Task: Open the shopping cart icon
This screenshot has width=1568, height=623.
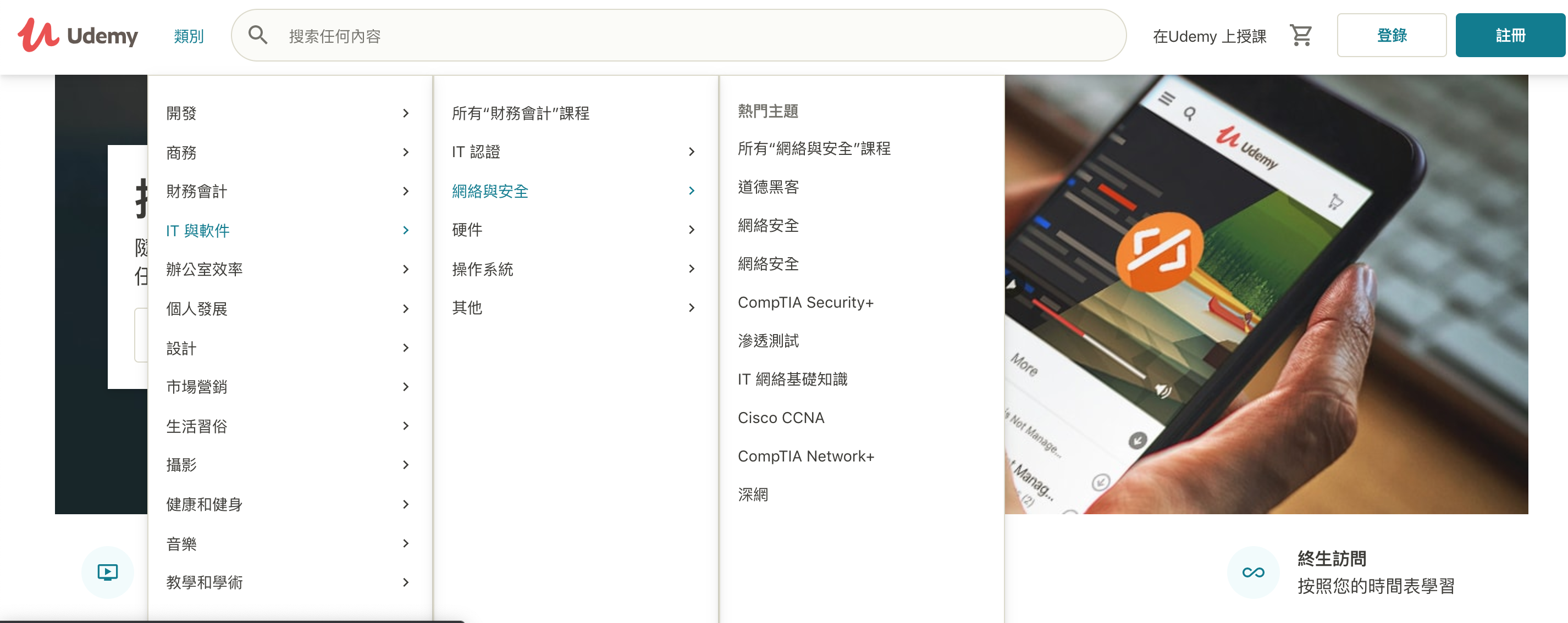Action: point(1301,35)
